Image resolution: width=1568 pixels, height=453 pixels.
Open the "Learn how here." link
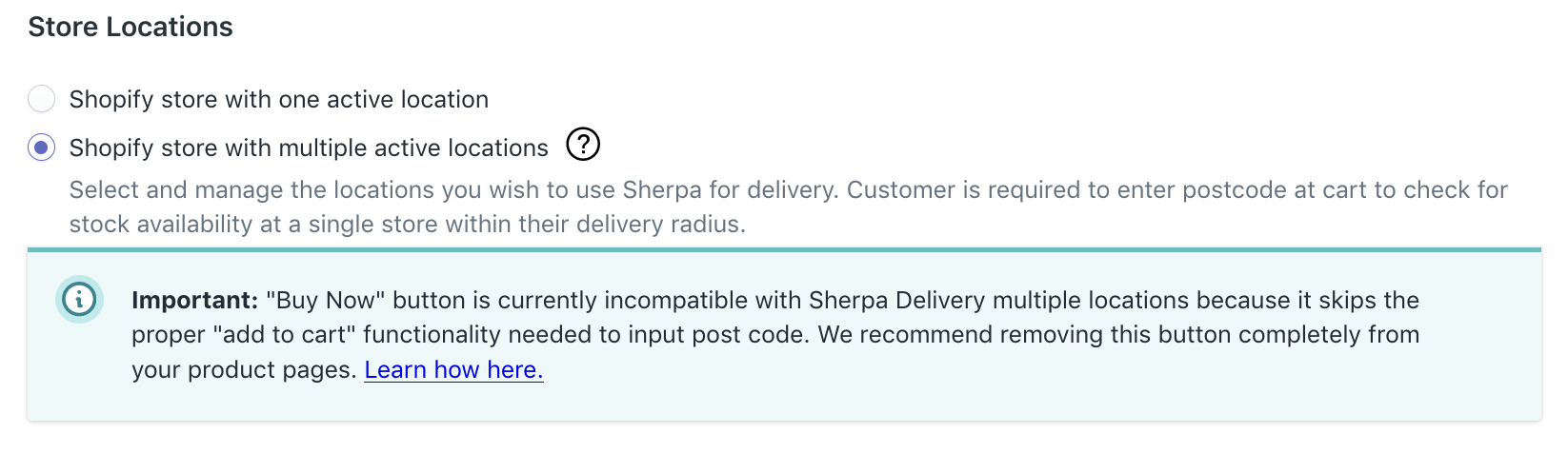(x=453, y=370)
